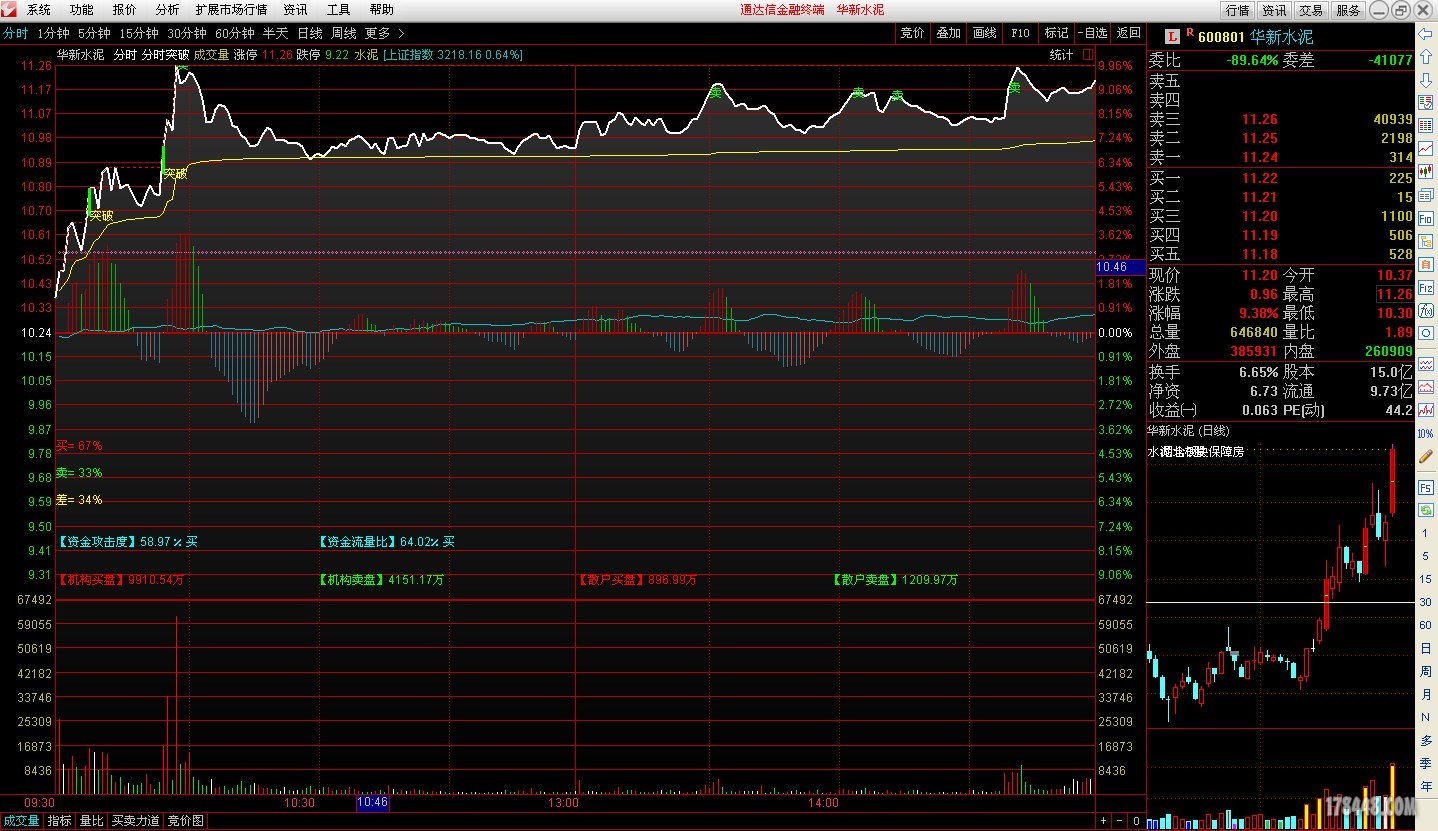Click the back arrow icon in right sidebar
This screenshot has height=831, width=1438.
pyautogui.click(x=1426, y=33)
